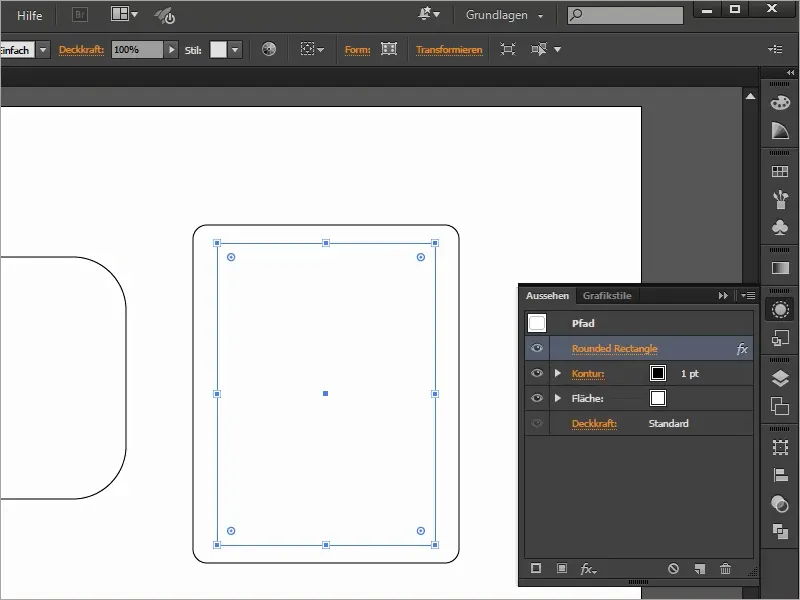Viewport: 800px width, 600px height.
Task: Open the Pathfinder panel icon
Action: click(x=780, y=504)
